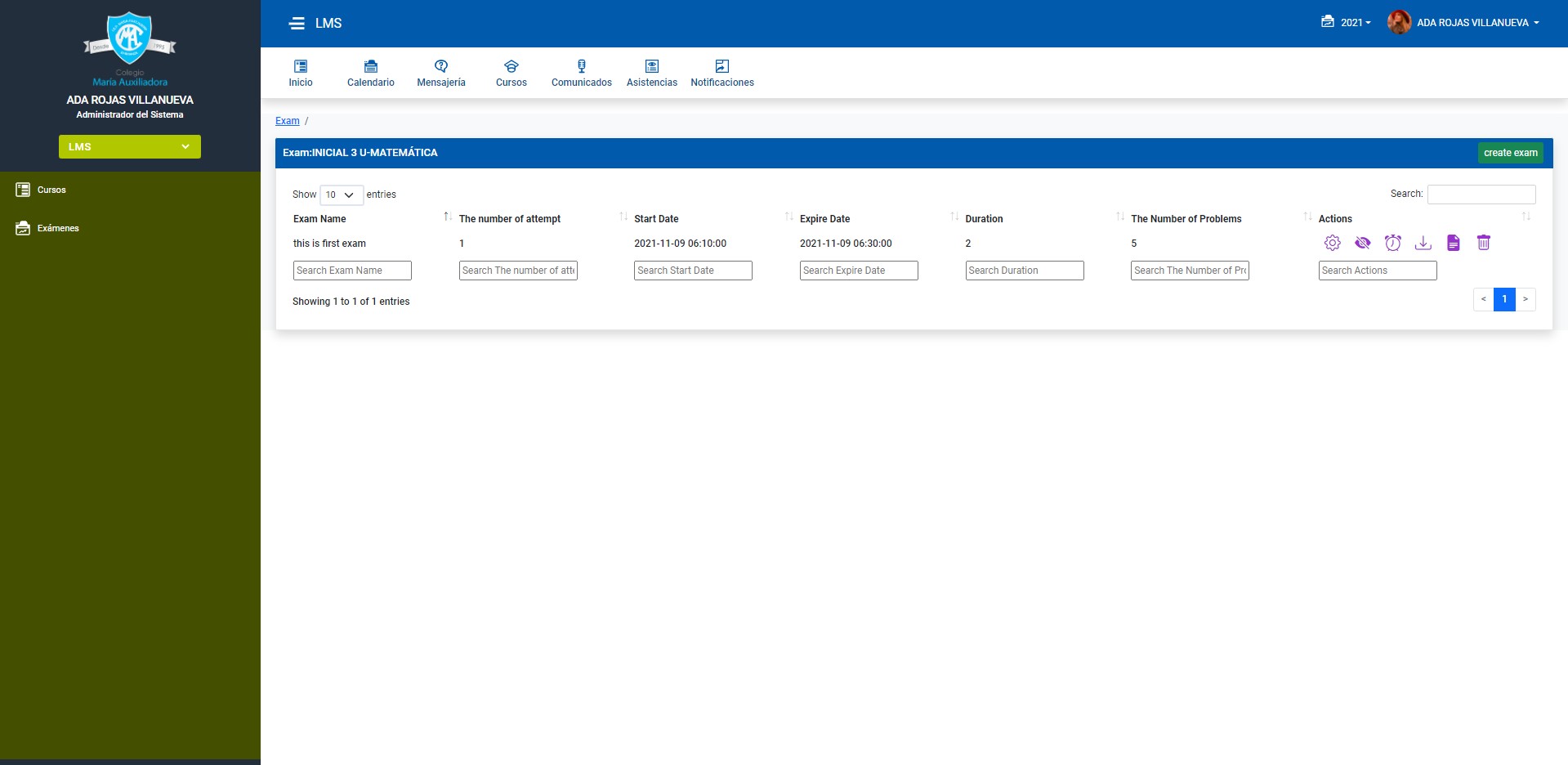Screen dimensions: 1568x765
Task: Open Cursos in the left sidebar
Action: [41, 190]
